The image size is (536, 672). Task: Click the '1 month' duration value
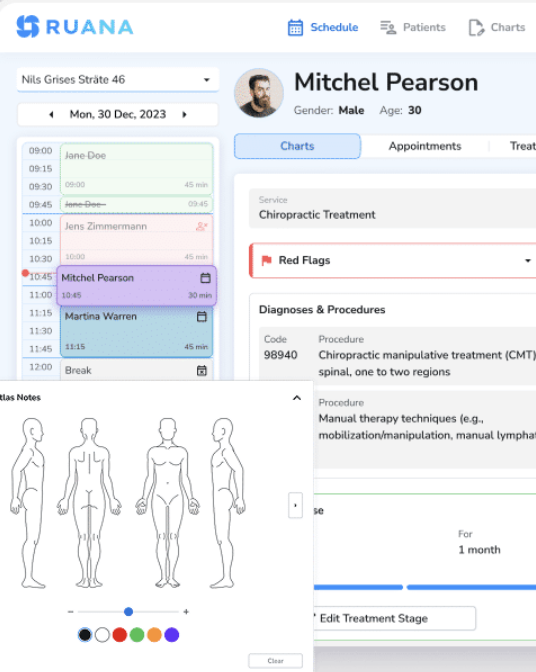click(479, 550)
